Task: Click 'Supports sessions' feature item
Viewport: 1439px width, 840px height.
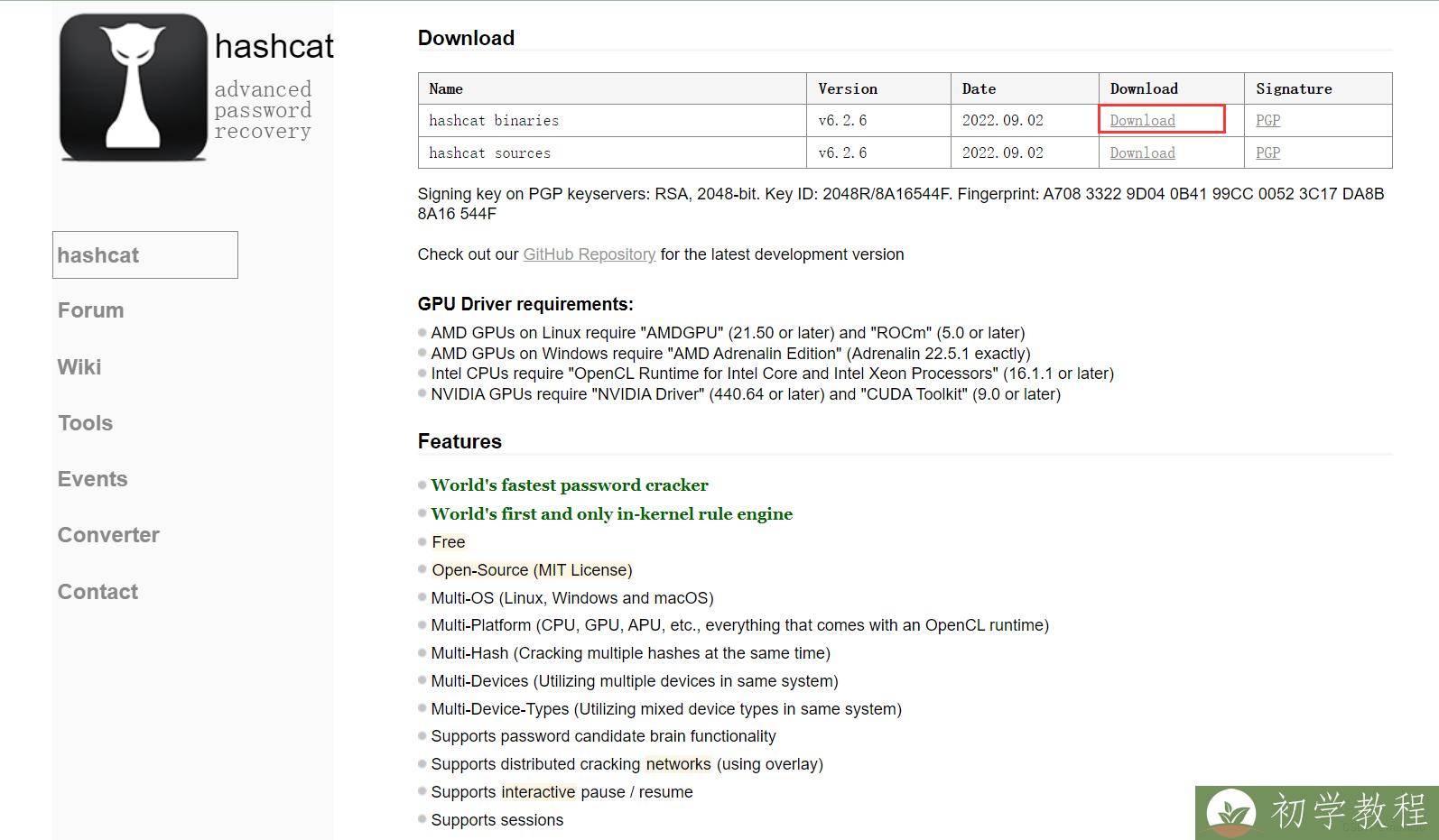Action: tap(497, 820)
